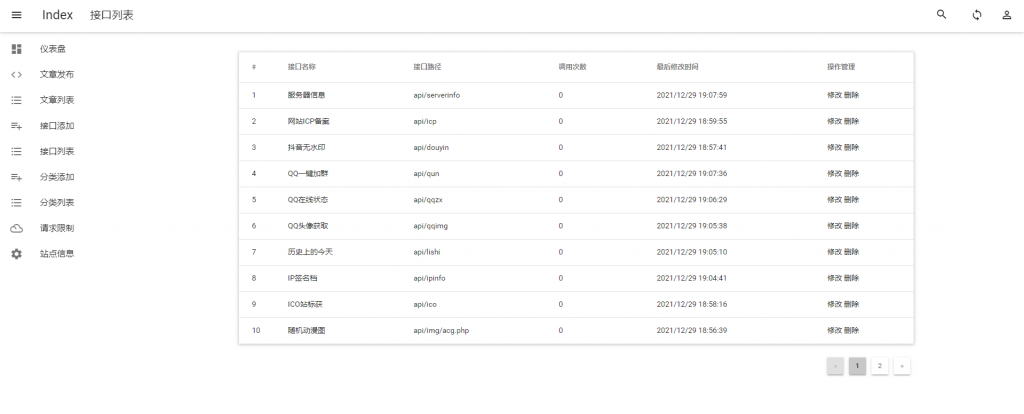Click the code brackets publish icon
The width and height of the screenshot is (1024, 414).
[16, 74]
